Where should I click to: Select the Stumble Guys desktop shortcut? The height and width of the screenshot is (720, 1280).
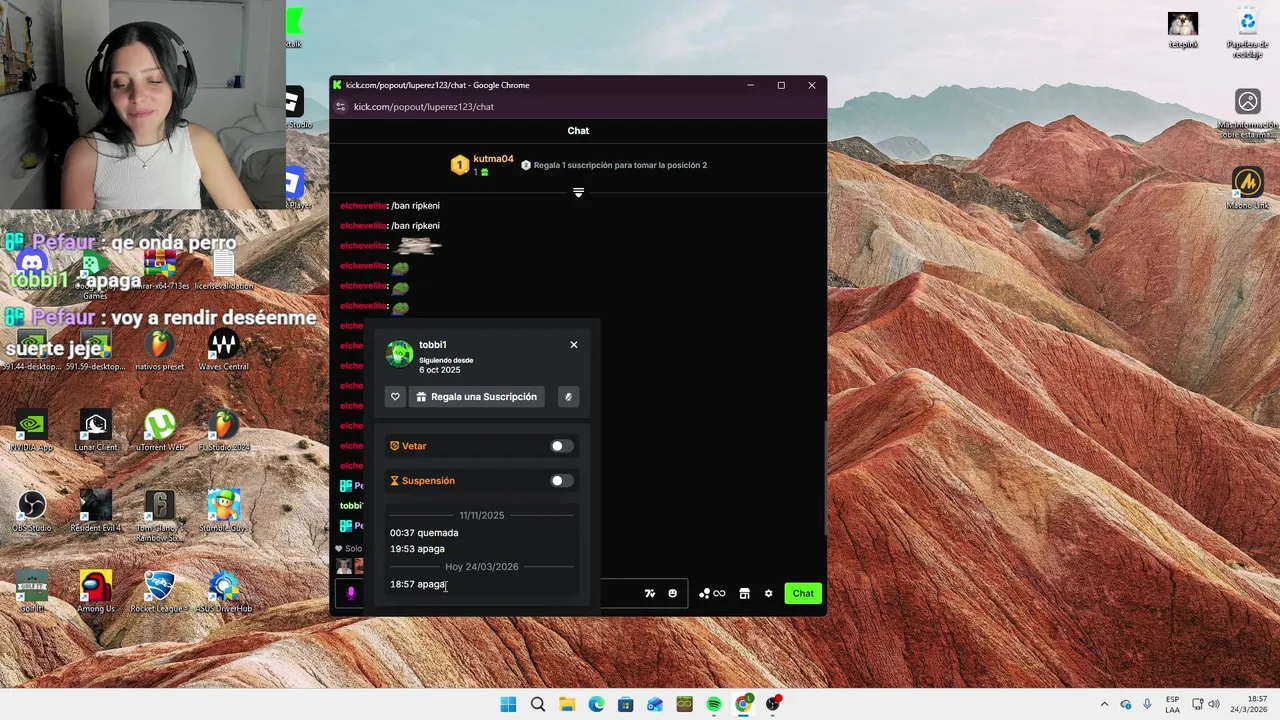point(224,511)
